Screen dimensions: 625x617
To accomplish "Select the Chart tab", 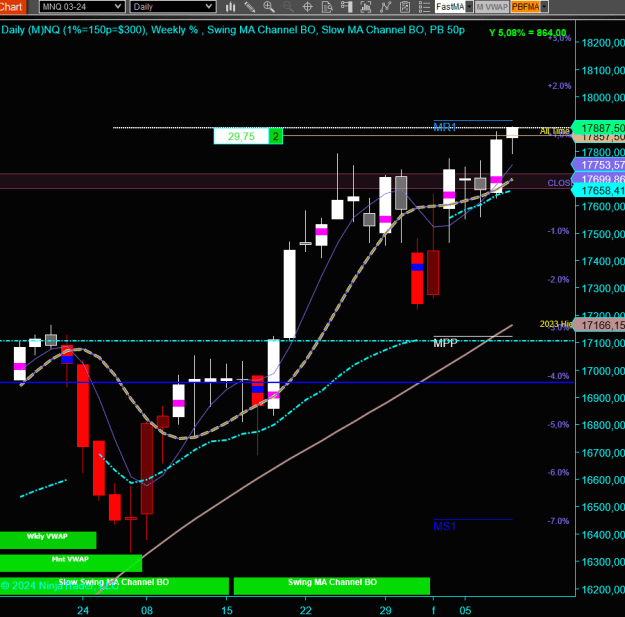I will (x=12, y=7).
